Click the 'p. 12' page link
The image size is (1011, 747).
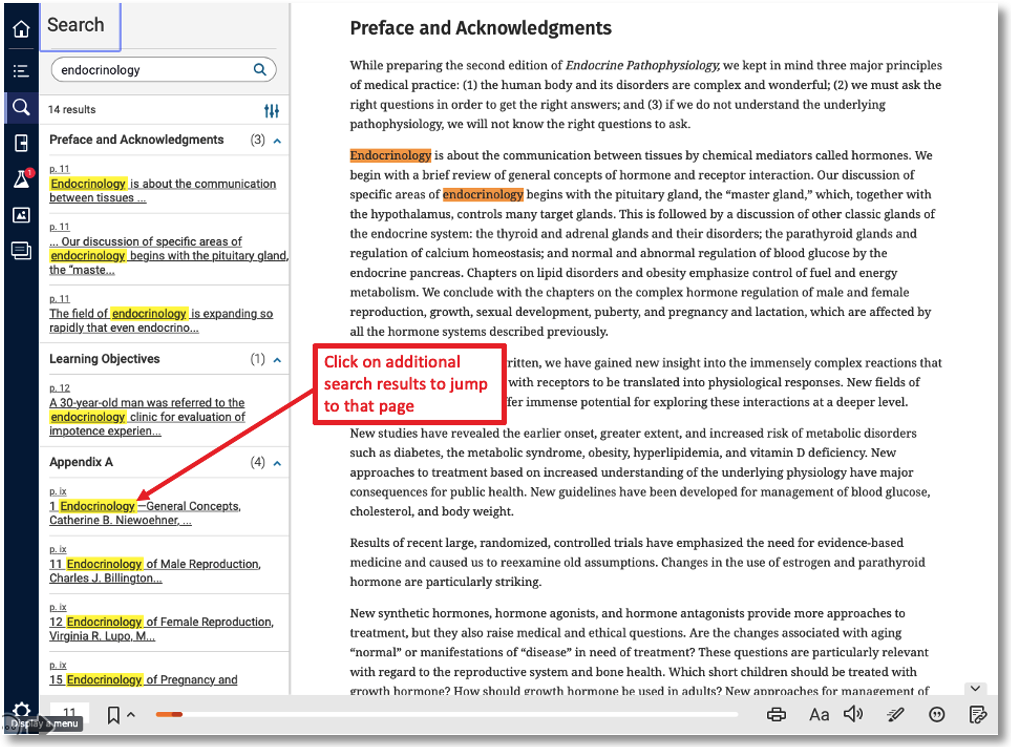pyautogui.click(x=59, y=388)
